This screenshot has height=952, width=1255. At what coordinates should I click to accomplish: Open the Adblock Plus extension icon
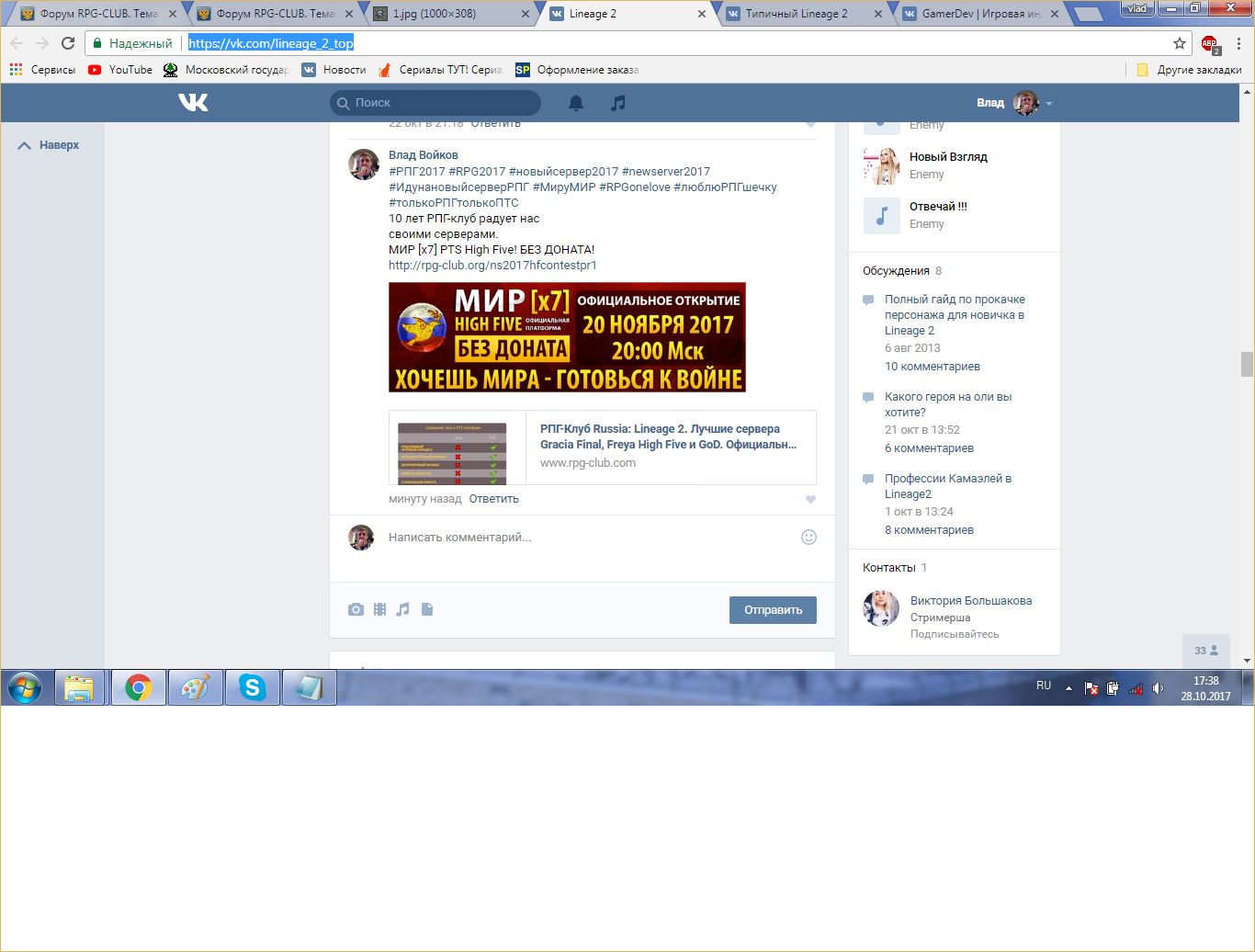click(x=1210, y=43)
